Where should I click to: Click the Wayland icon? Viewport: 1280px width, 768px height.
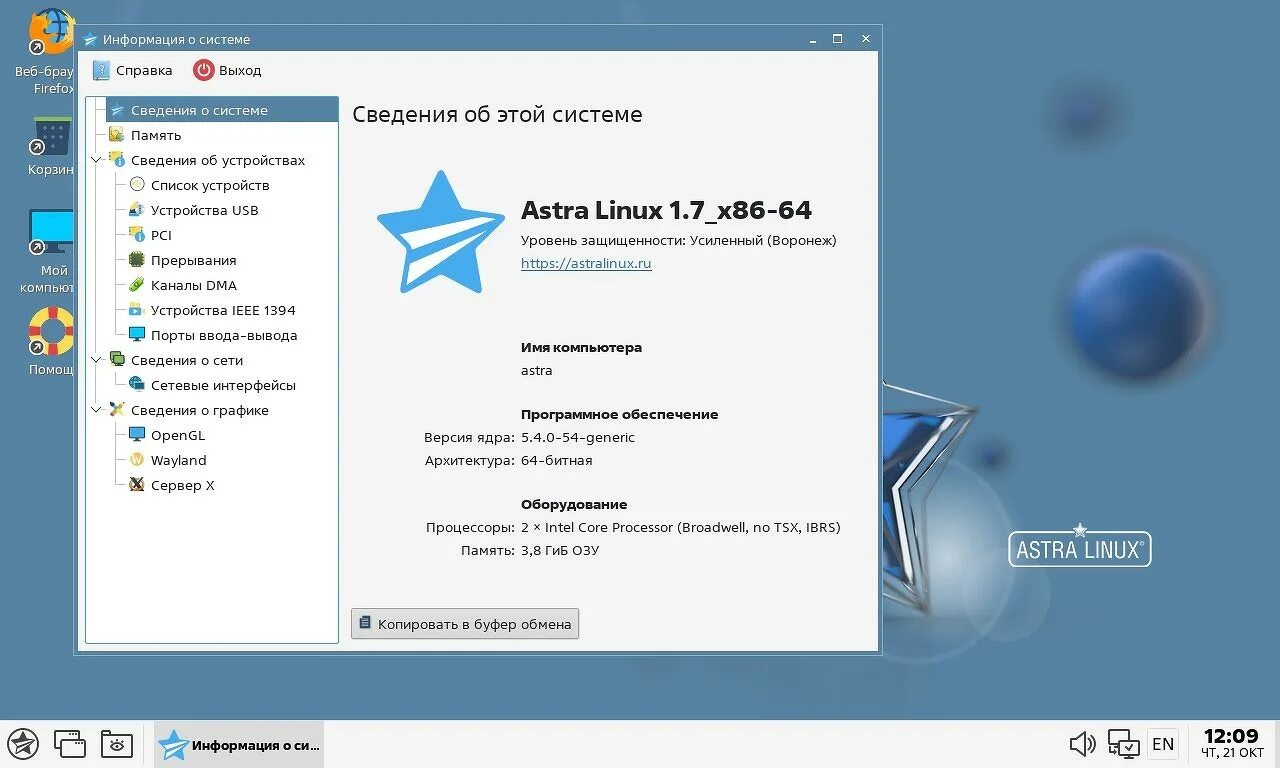(x=137, y=460)
